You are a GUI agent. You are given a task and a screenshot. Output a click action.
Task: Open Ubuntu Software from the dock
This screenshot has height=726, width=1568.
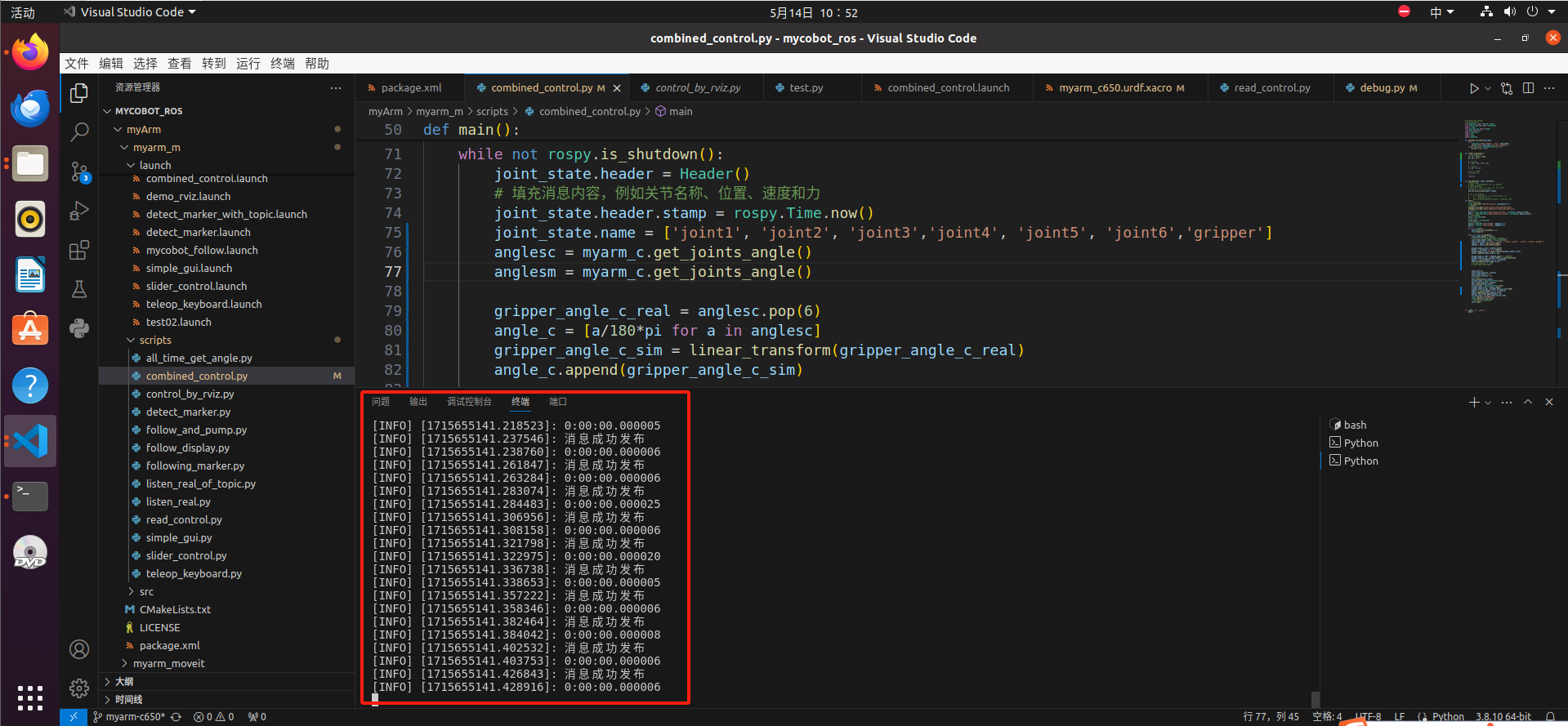30,331
